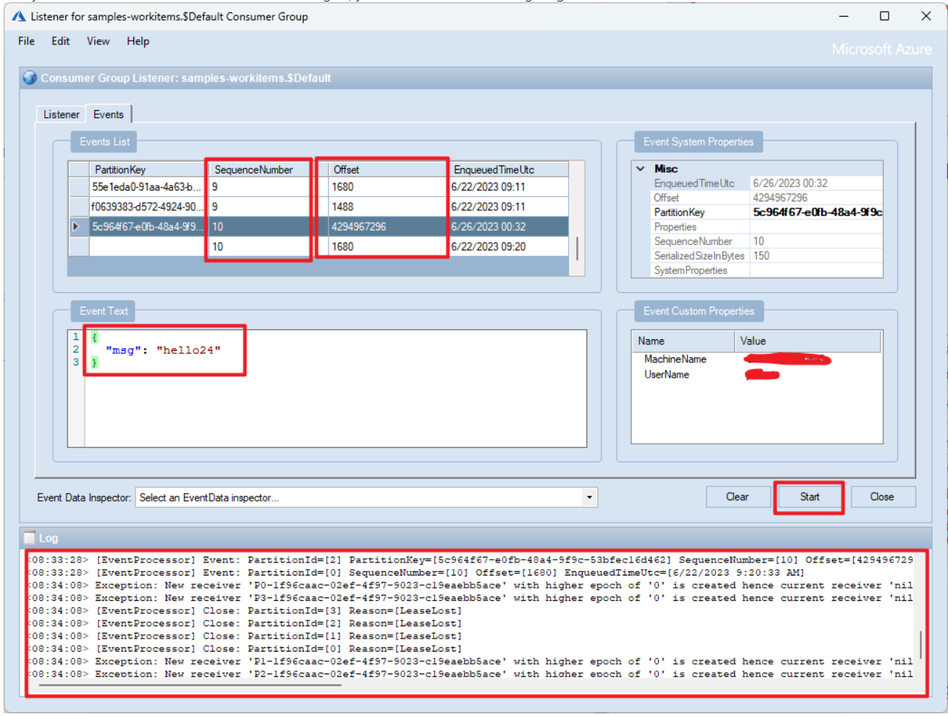This screenshot has height=717, width=948.
Task: Select the MachineName custom property row
Action: 756,359
